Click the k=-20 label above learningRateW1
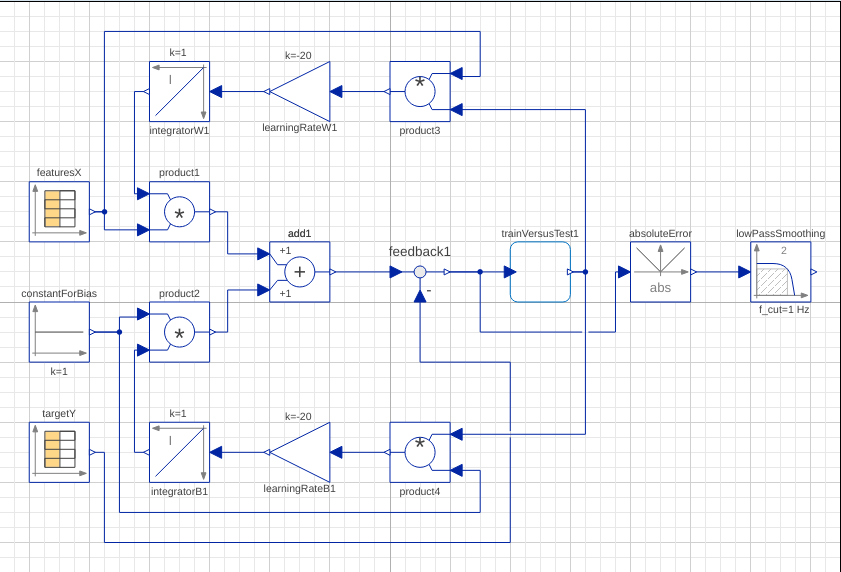 click(x=298, y=56)
